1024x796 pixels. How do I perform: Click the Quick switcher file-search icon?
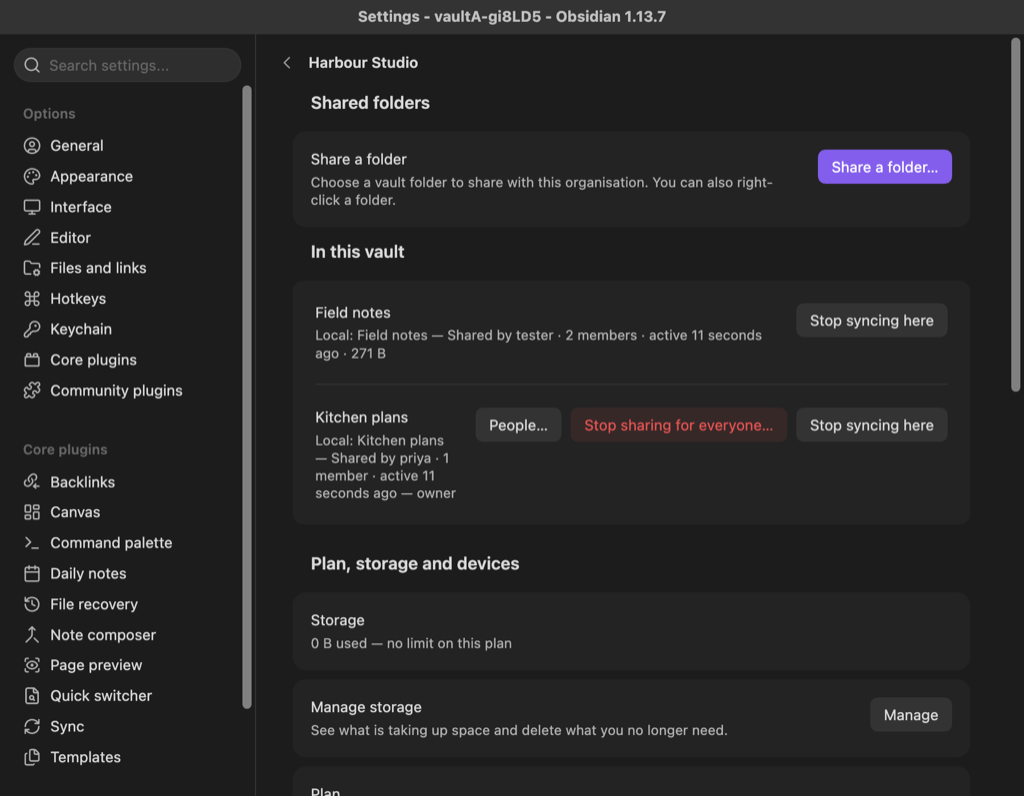[32, 695]
